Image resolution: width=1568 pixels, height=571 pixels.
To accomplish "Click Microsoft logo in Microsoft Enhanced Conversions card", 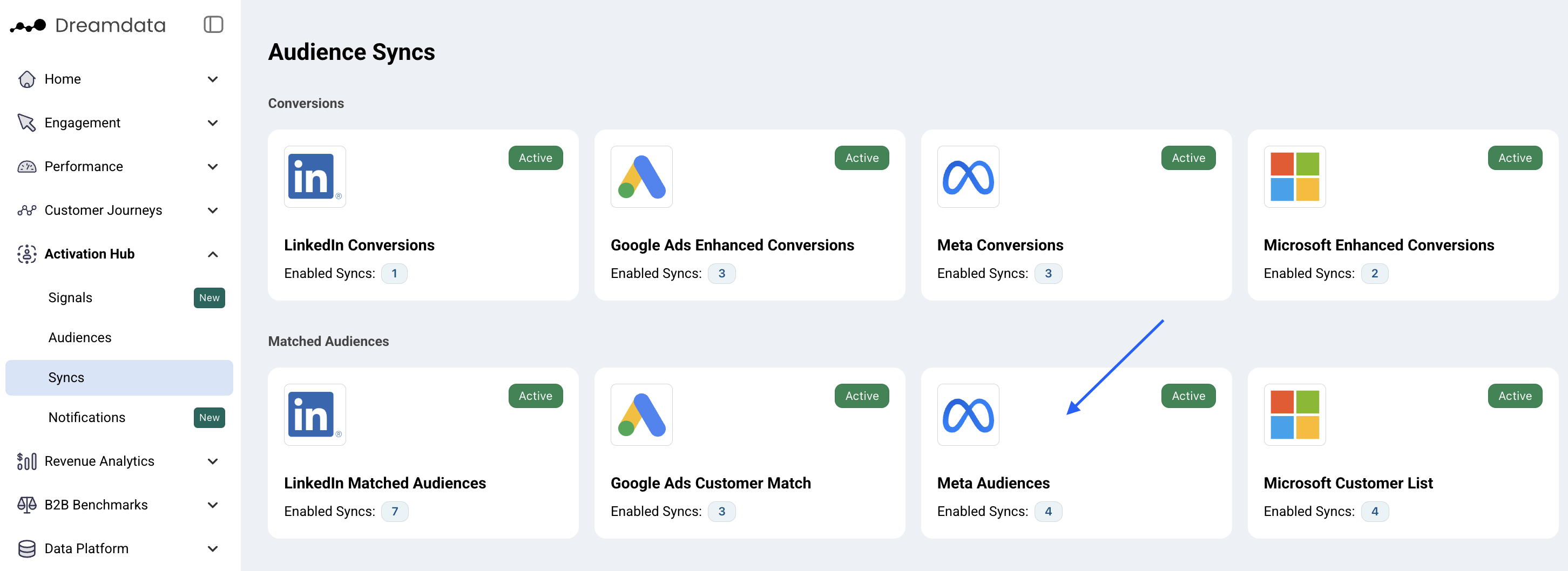I will [1295, 176].
